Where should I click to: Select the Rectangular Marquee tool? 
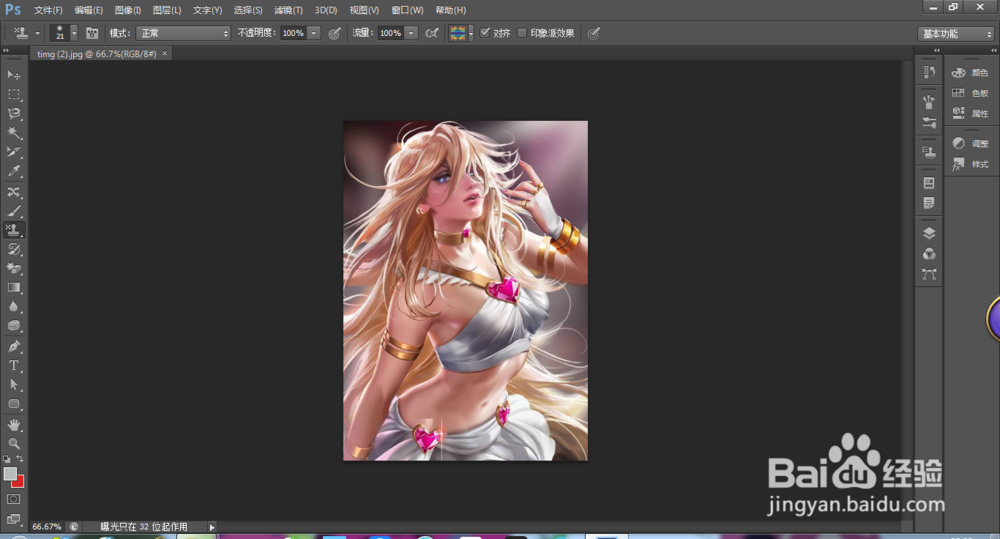click(x=13, y=94)
